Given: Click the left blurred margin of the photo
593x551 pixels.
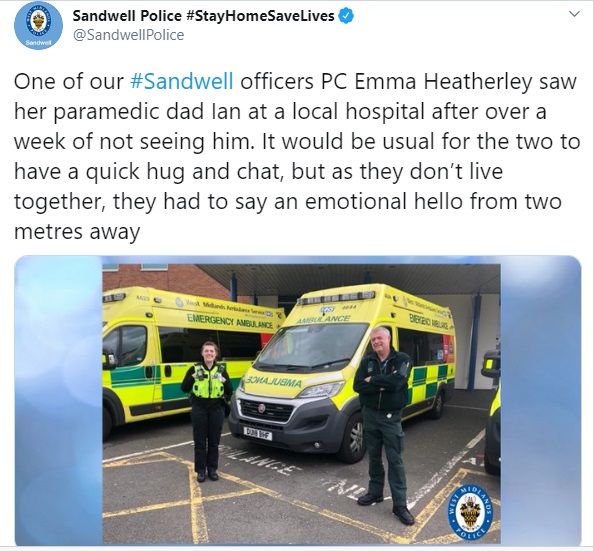Looking at the screenshot, I should (x=59, y=401).
